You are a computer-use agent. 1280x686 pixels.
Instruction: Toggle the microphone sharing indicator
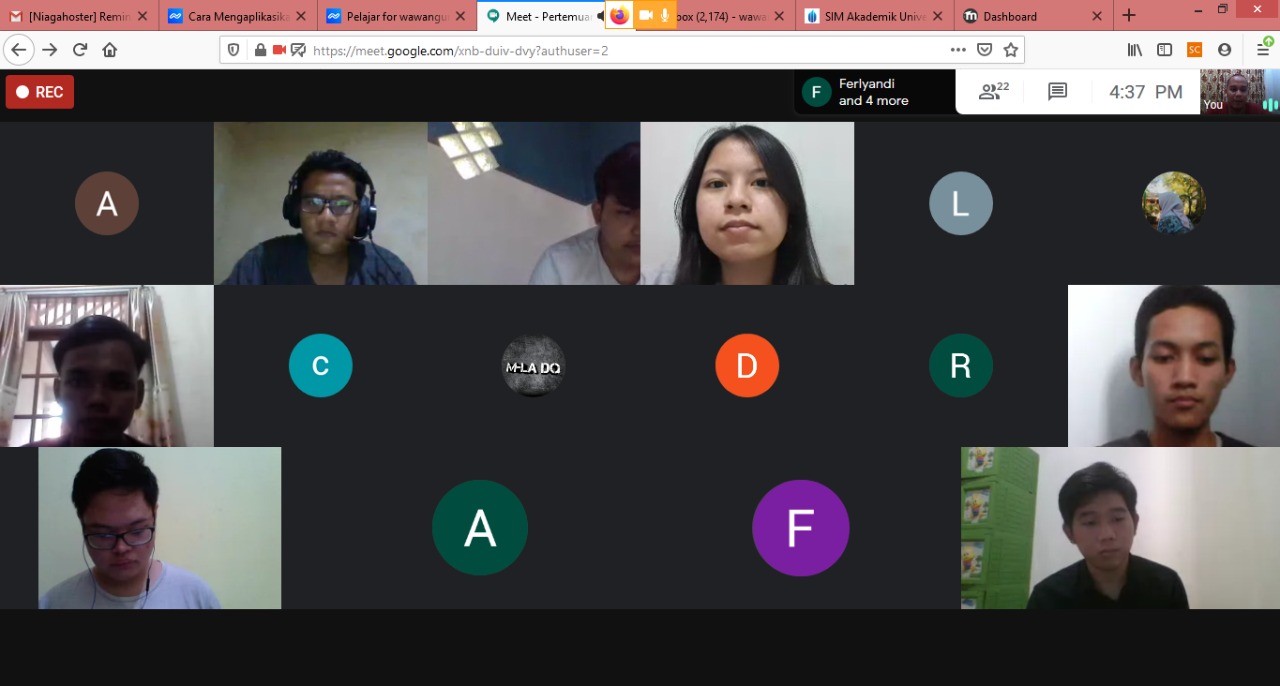click(x=665, y=16)
